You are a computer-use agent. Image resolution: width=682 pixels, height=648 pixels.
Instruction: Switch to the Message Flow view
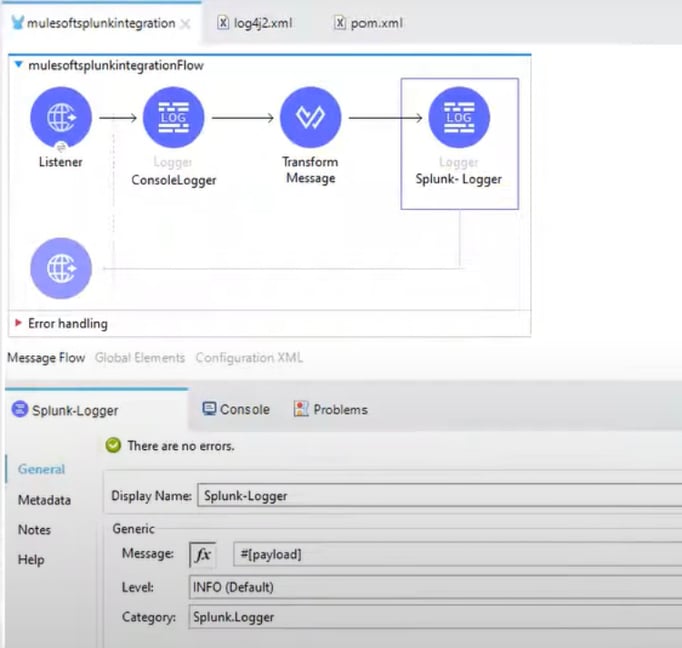(46, 357)
